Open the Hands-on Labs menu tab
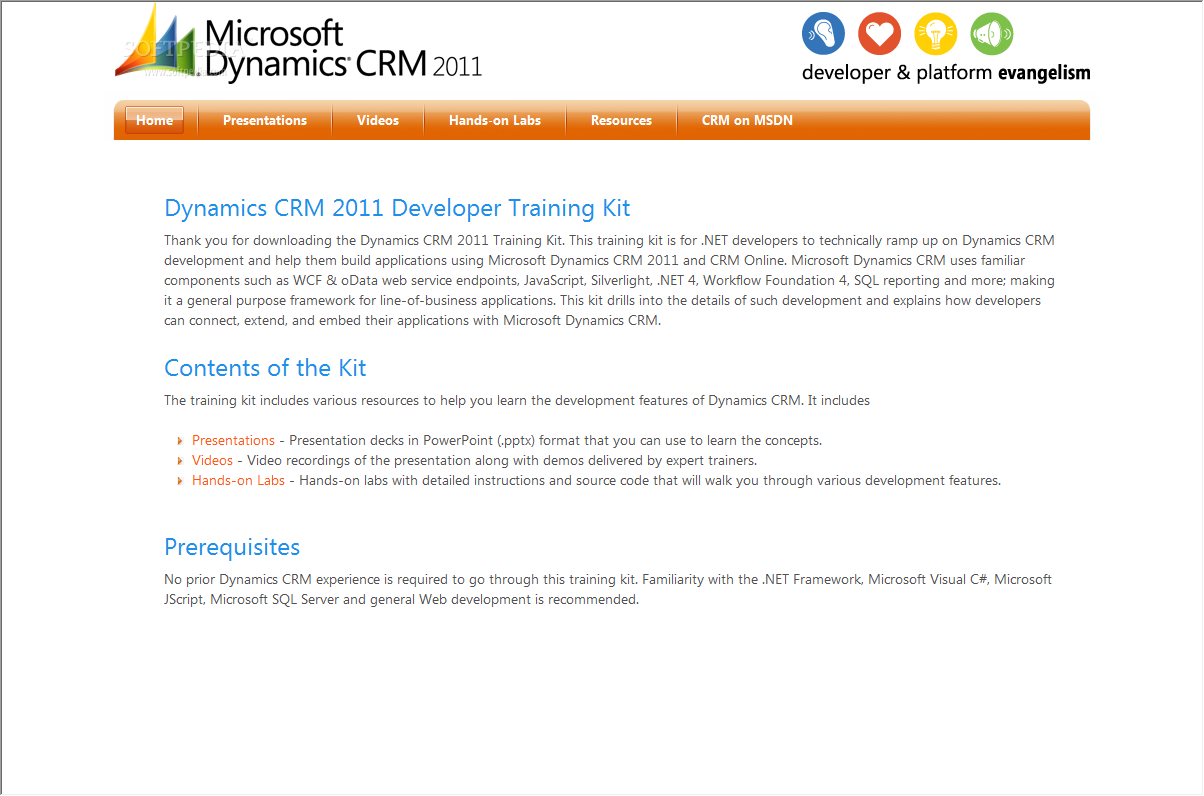Screen dimensions: 1204x796 click(495, 120)
